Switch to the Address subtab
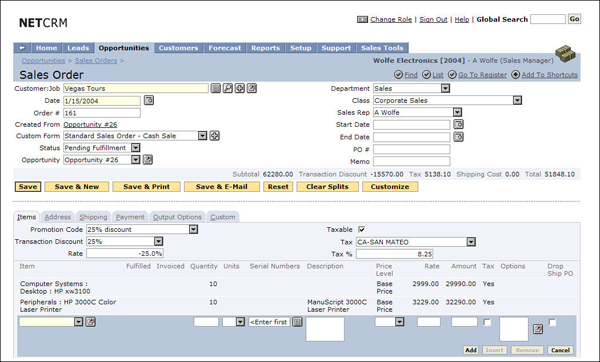 pos(57,217)
